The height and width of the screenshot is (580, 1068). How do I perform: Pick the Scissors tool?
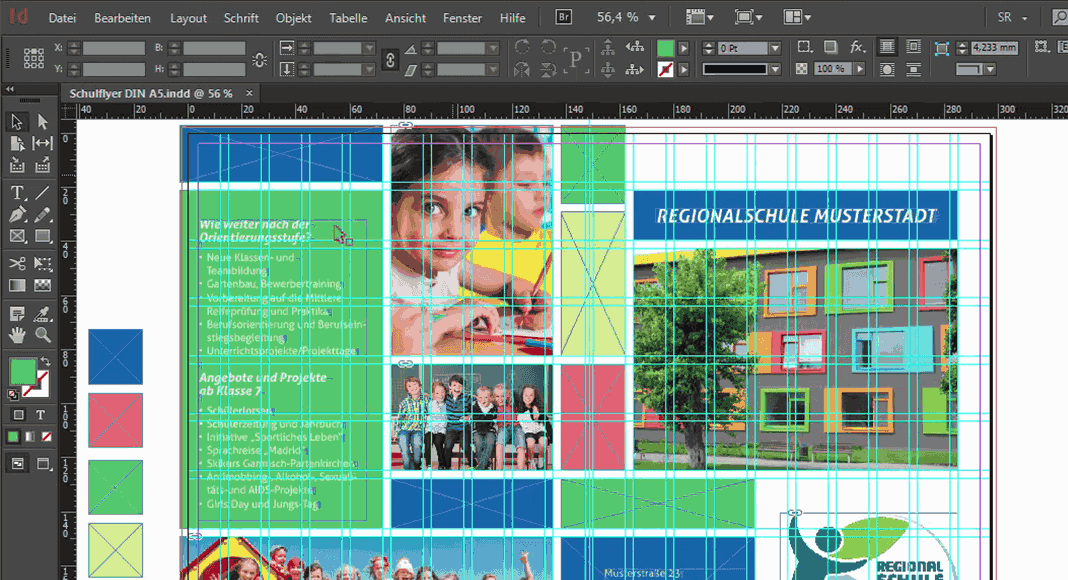pyautogui.click(x=17, y=264)
